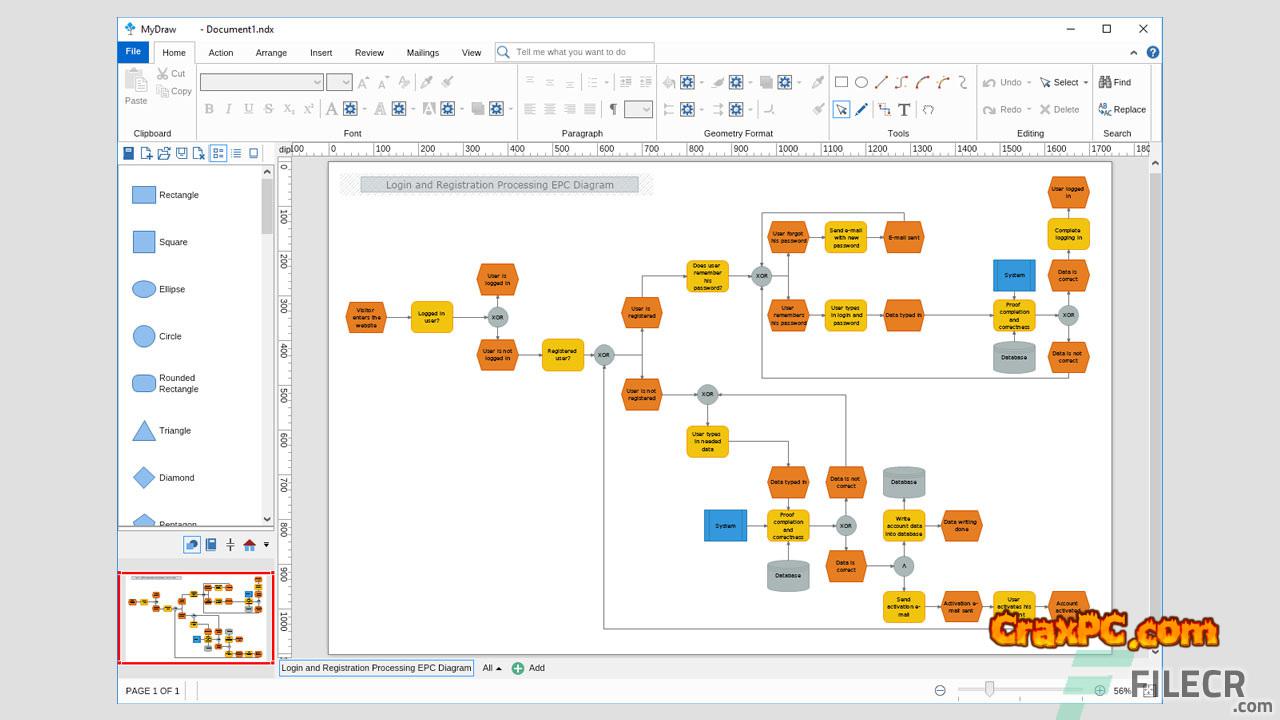Screen dimensions: 1280x720
Task: Open the File menu
Action: click(132, 52)
